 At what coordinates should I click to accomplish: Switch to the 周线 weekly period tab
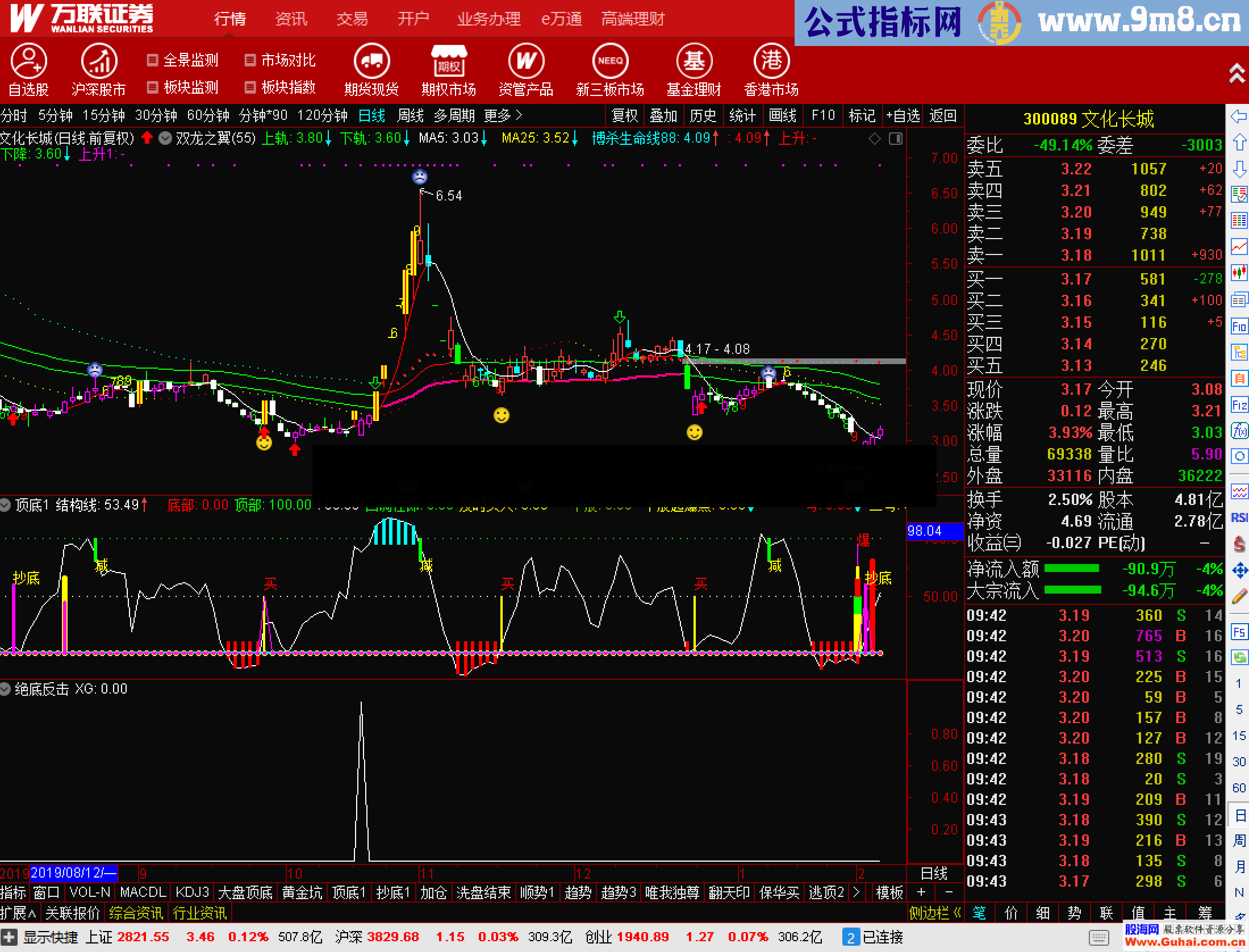click(410, 116)
